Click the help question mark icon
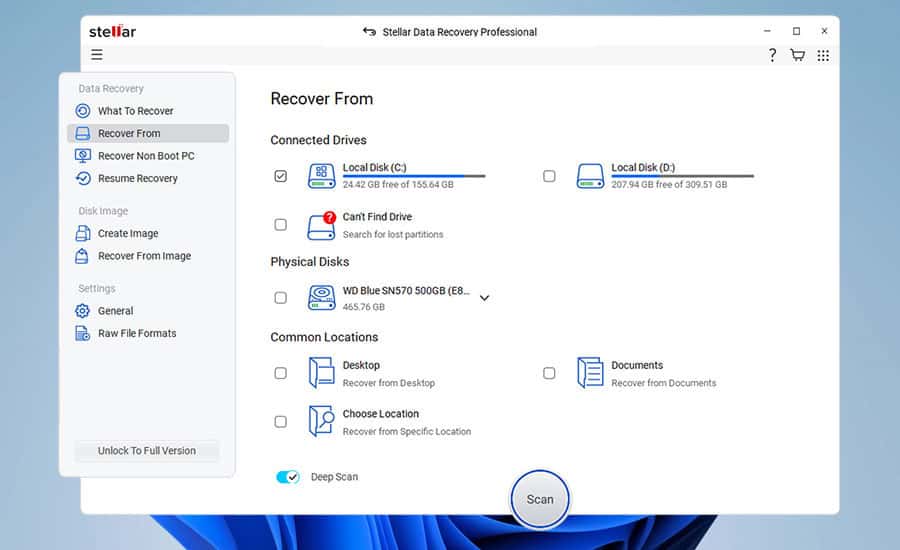Screen dimensions: 900x550 coord(773,55)
